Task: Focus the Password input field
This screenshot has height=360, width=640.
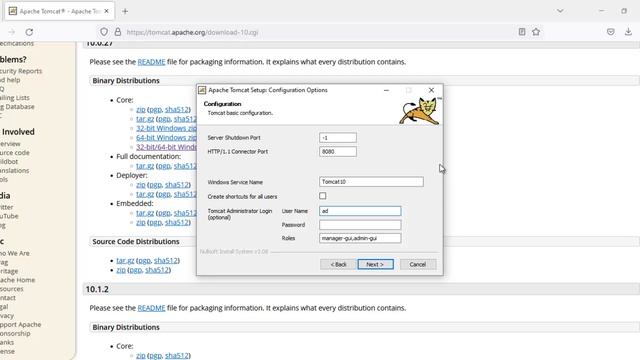Action: tap(360, 224)
